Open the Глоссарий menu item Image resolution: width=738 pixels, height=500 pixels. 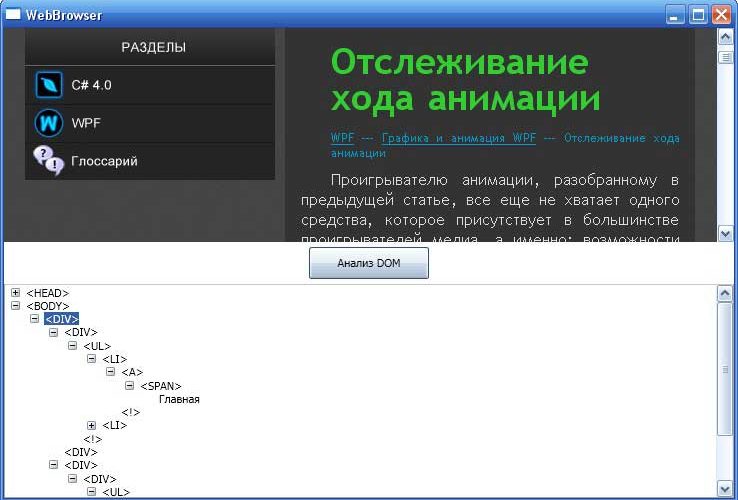[104, 160]
